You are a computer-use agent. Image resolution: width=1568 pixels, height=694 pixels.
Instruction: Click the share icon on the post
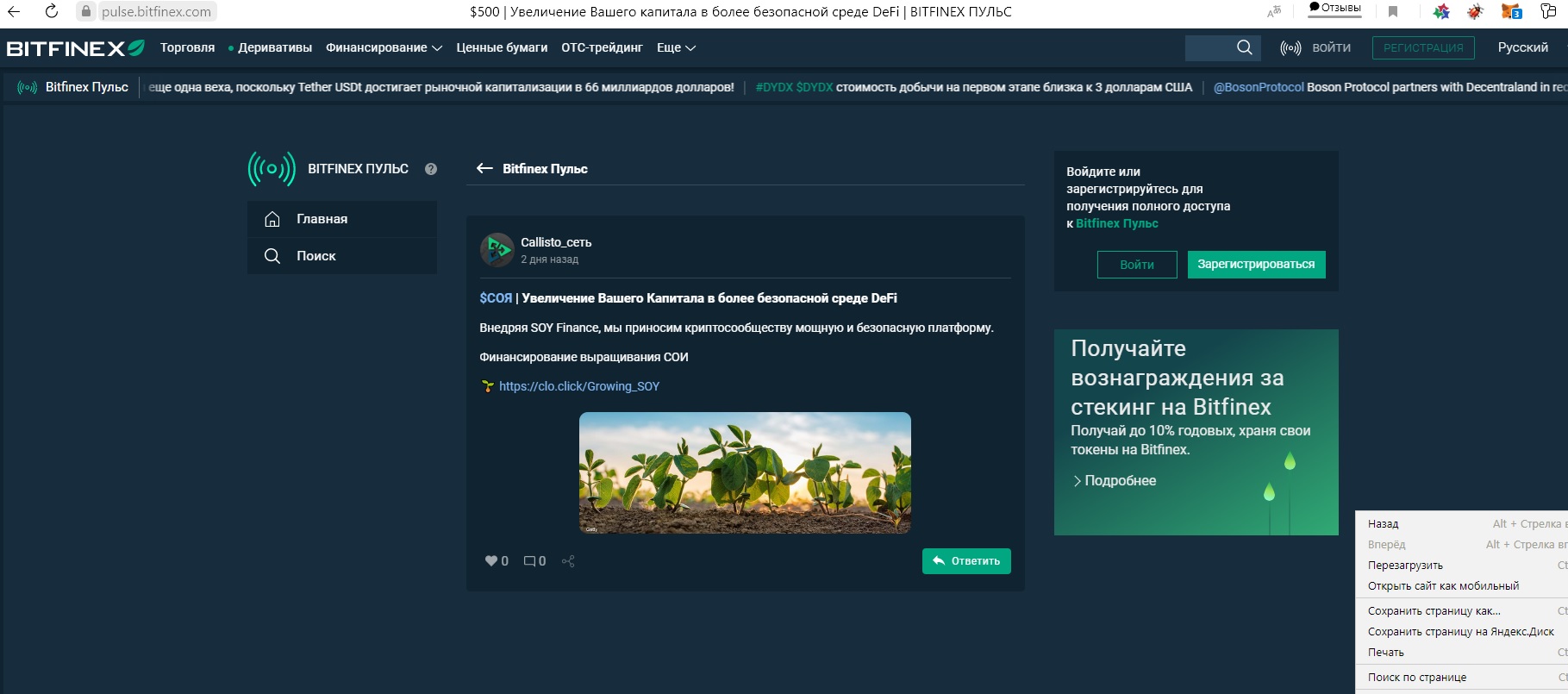(x=568, y=561)
